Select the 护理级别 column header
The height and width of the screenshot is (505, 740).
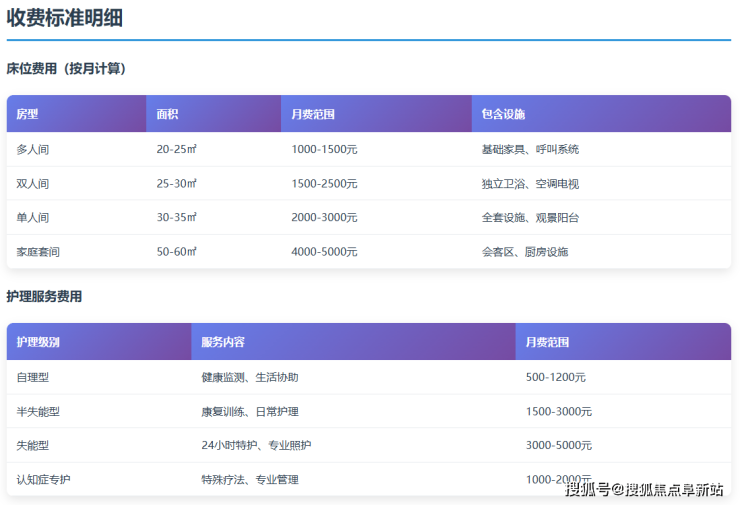[x=38, y=342]
